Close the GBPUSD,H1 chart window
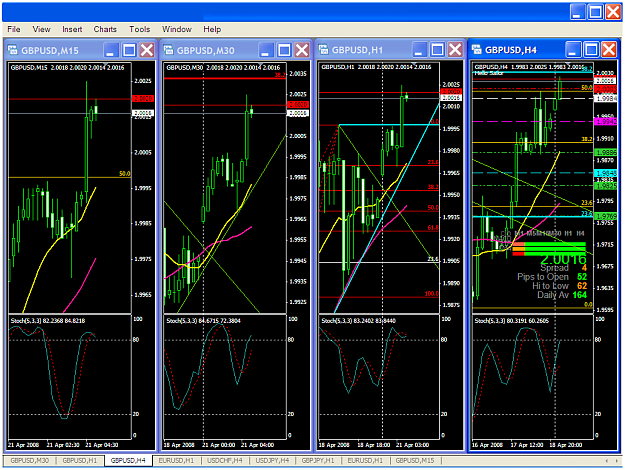 [x=455, y=50]
